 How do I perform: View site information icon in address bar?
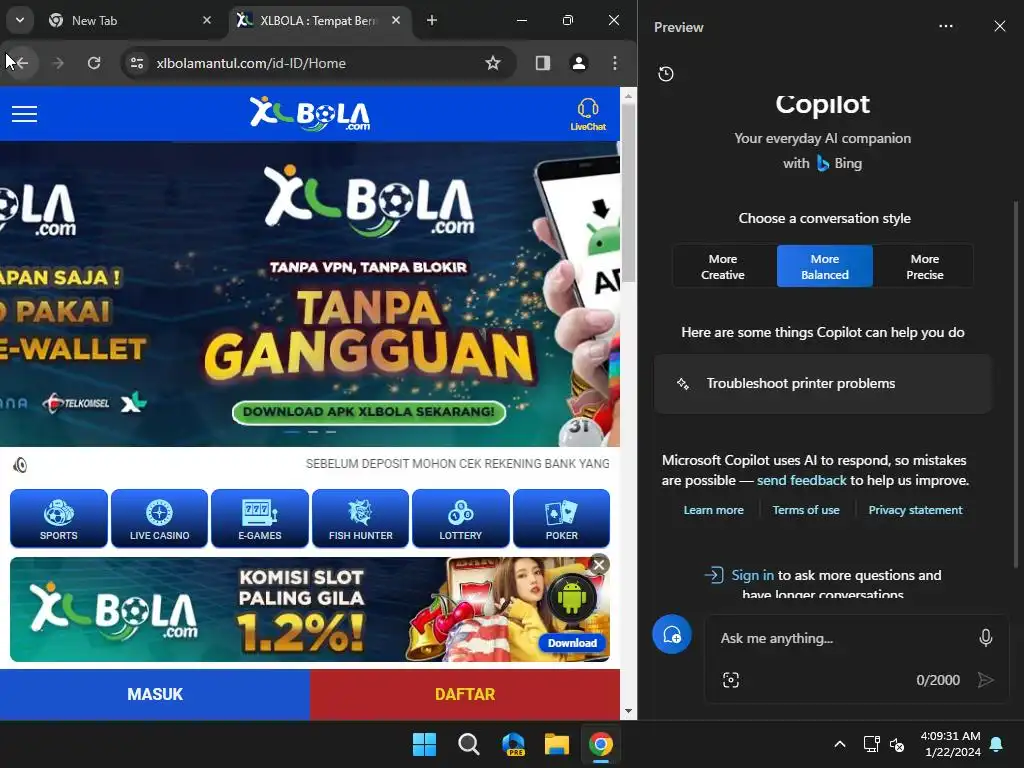[x=137, y=63]
